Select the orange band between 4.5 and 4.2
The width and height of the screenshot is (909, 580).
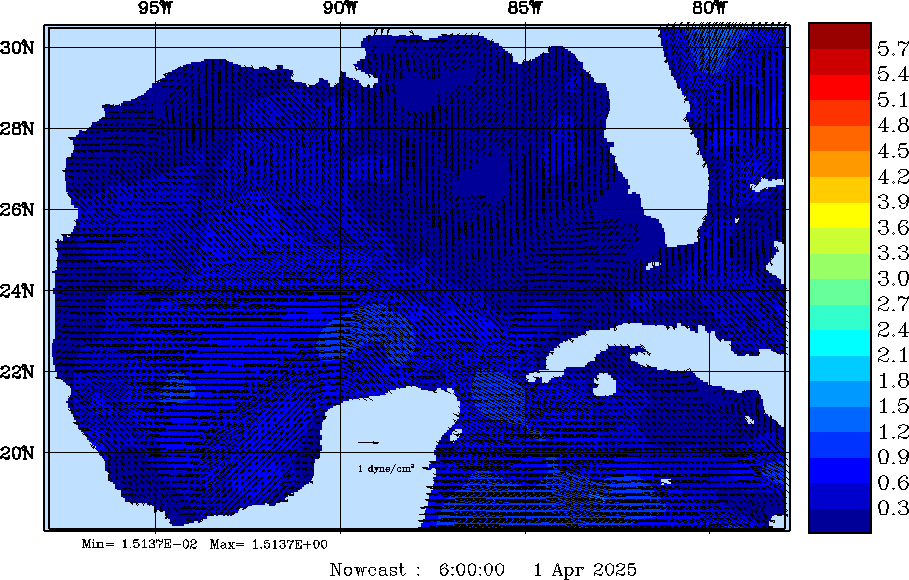[839, 164]
